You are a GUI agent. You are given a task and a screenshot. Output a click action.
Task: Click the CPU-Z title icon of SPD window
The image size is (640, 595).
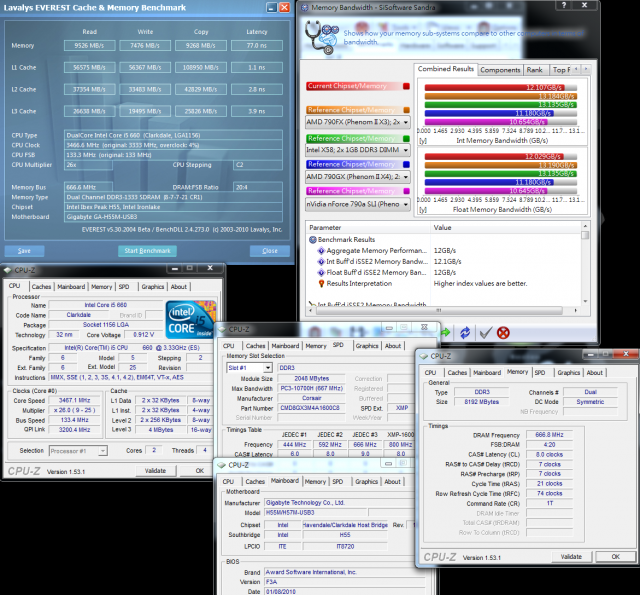[222, 329]
